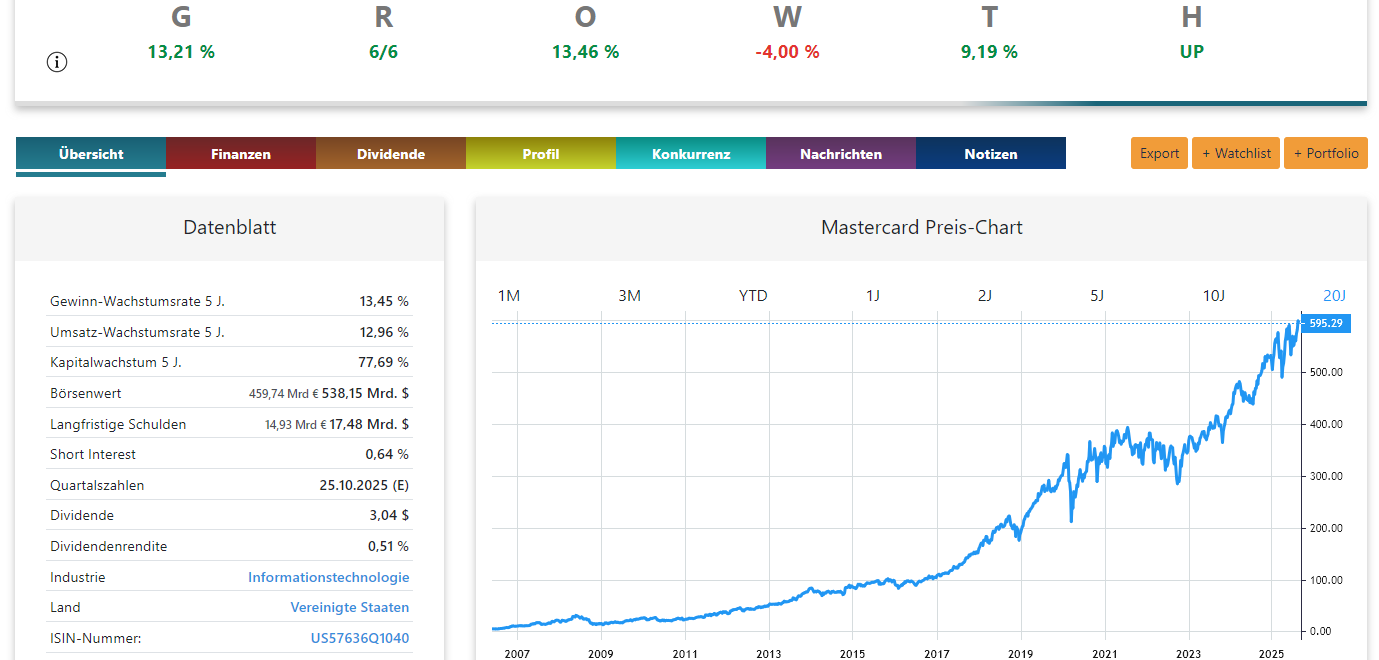Click the info icon beside GROWTH scores
Image resolution: width=1379 pixels, height=660 pixels.
[57, 62]
